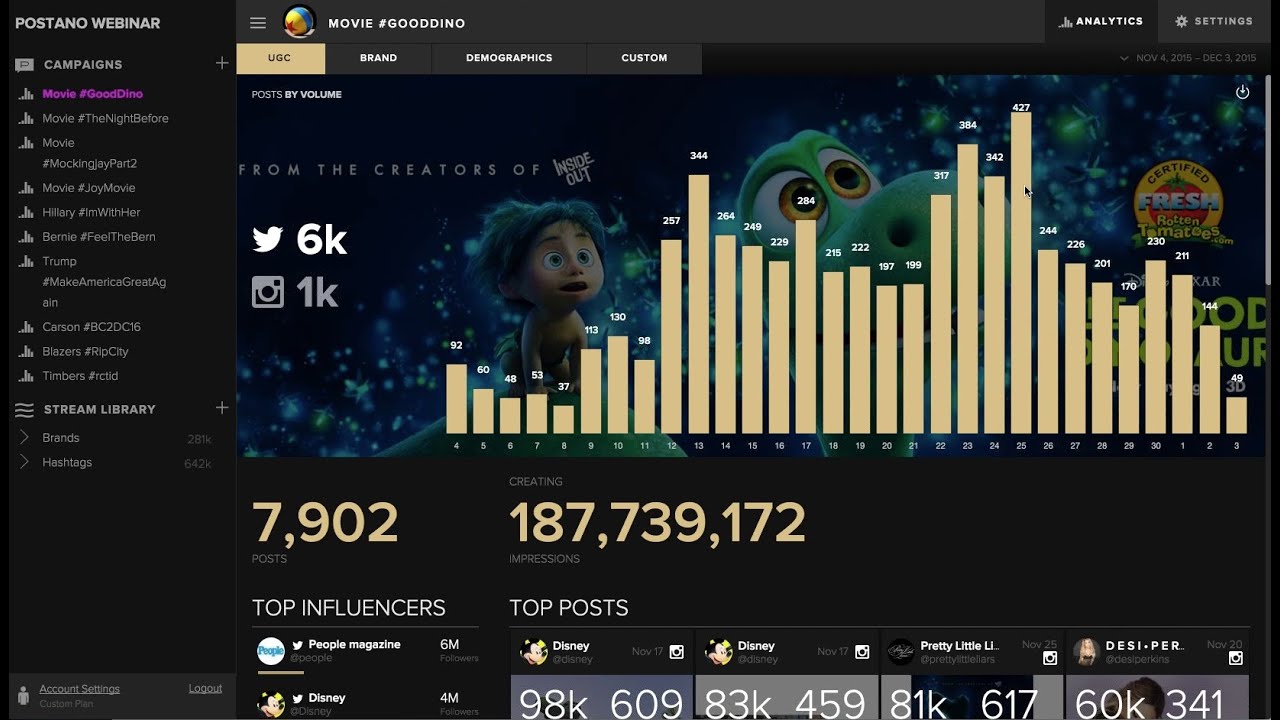
Task: Expand the Brands stream folder
Action: (24, 438)
